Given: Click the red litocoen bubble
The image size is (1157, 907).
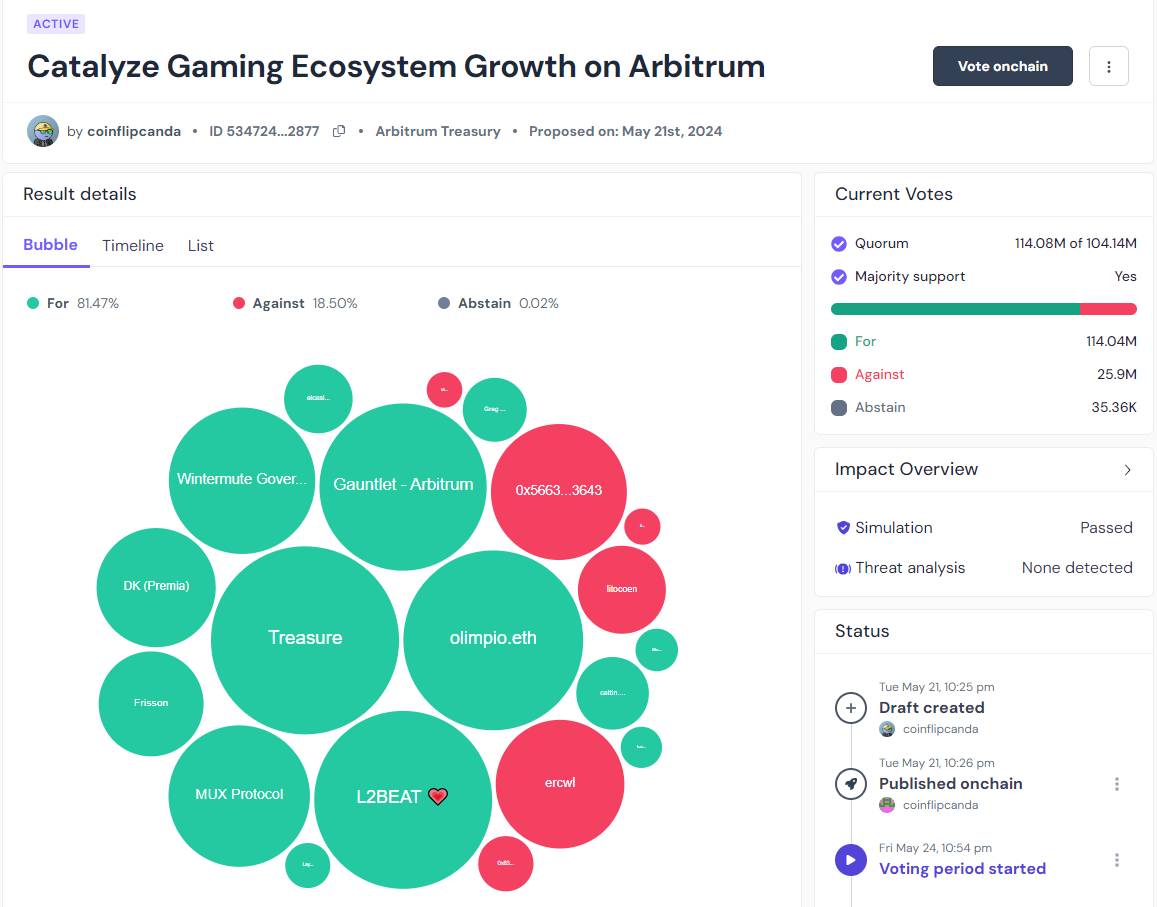Looking at the screenshot, I should click(621, 590).
